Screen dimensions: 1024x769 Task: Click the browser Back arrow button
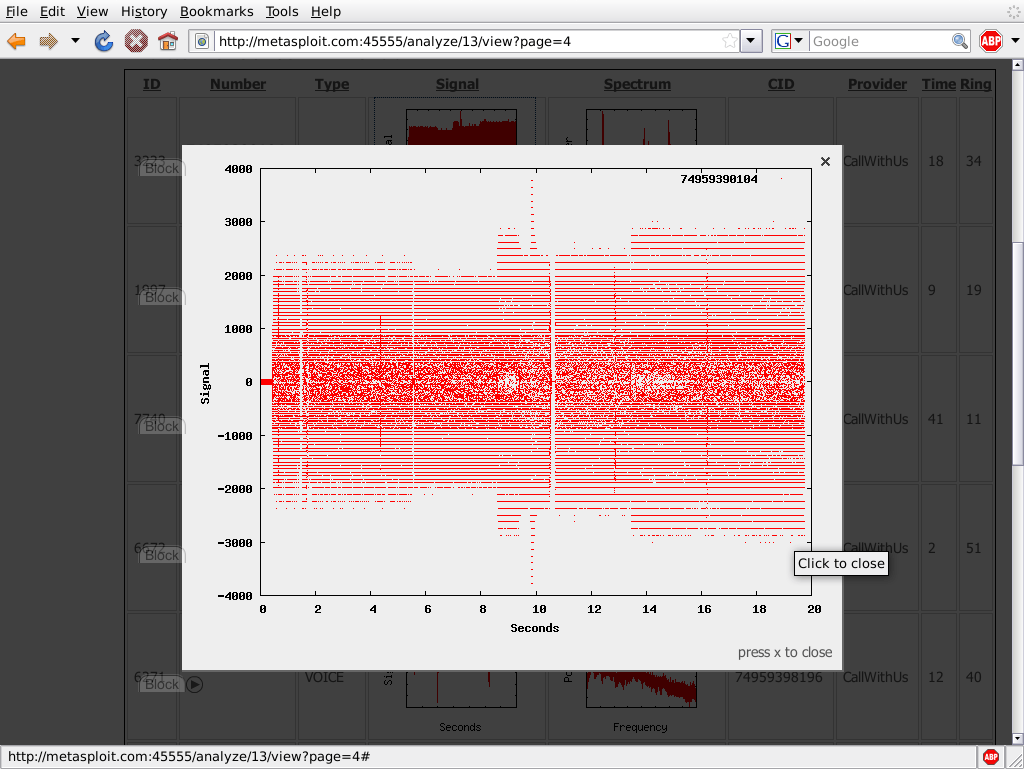coord(17,41)
